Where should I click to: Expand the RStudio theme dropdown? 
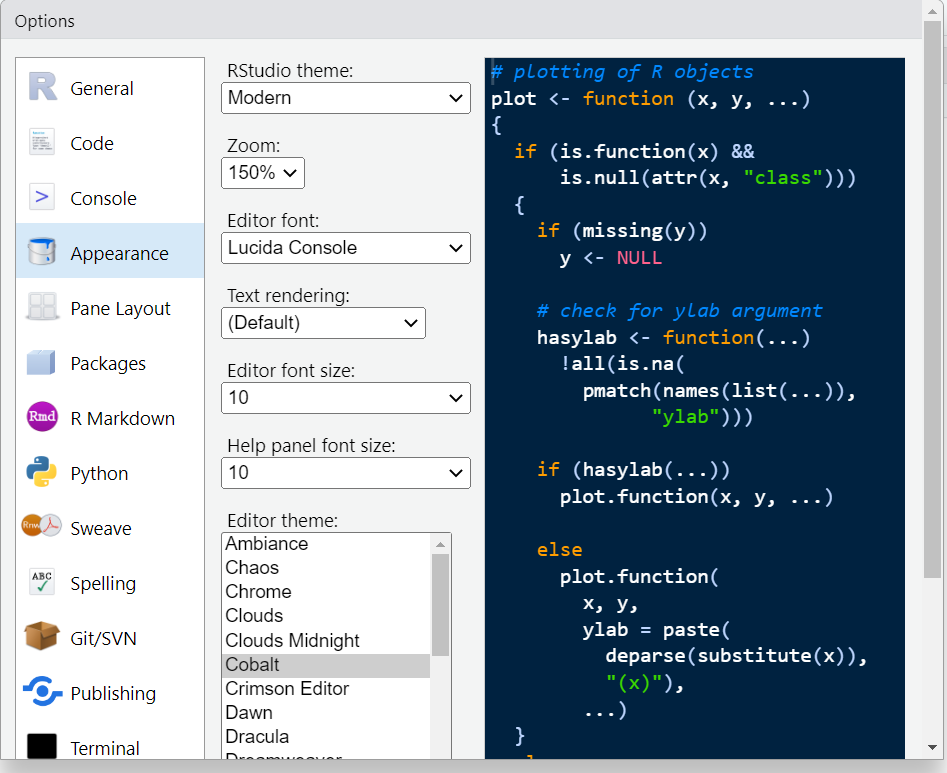[x=345, y=98]
